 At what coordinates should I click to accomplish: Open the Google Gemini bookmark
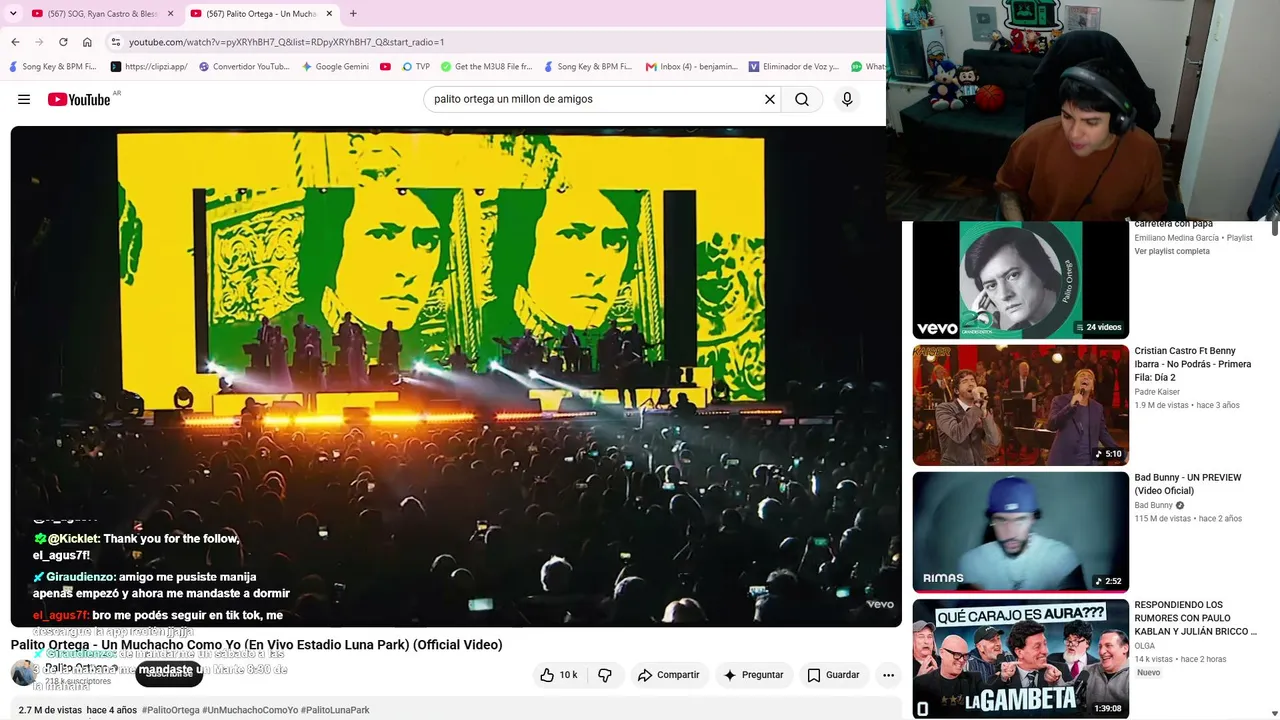(335, 67)
